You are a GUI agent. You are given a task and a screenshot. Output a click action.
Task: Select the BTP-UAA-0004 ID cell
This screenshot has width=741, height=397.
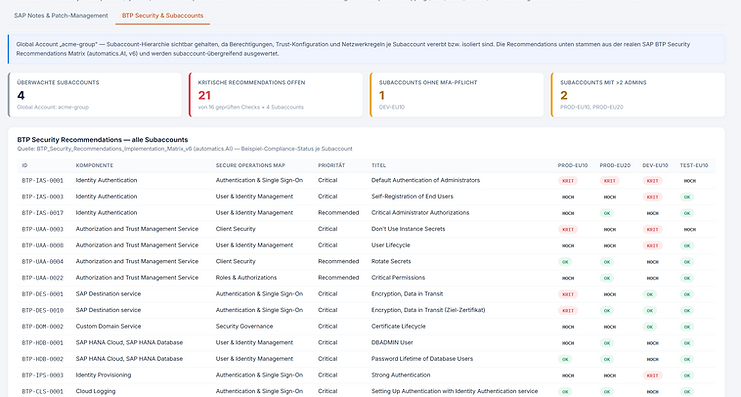point(43,261)
